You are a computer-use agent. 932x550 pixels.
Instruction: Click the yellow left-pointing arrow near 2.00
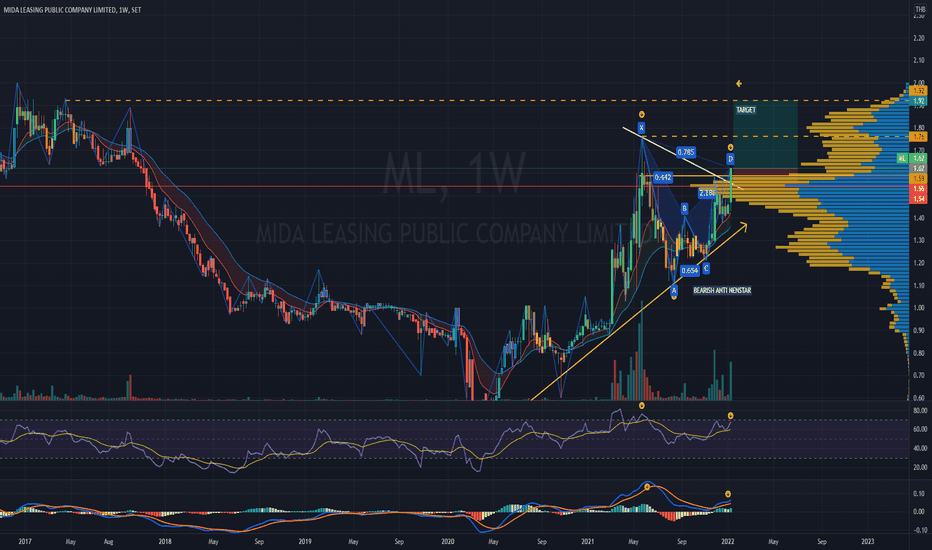tap(738, 84)
